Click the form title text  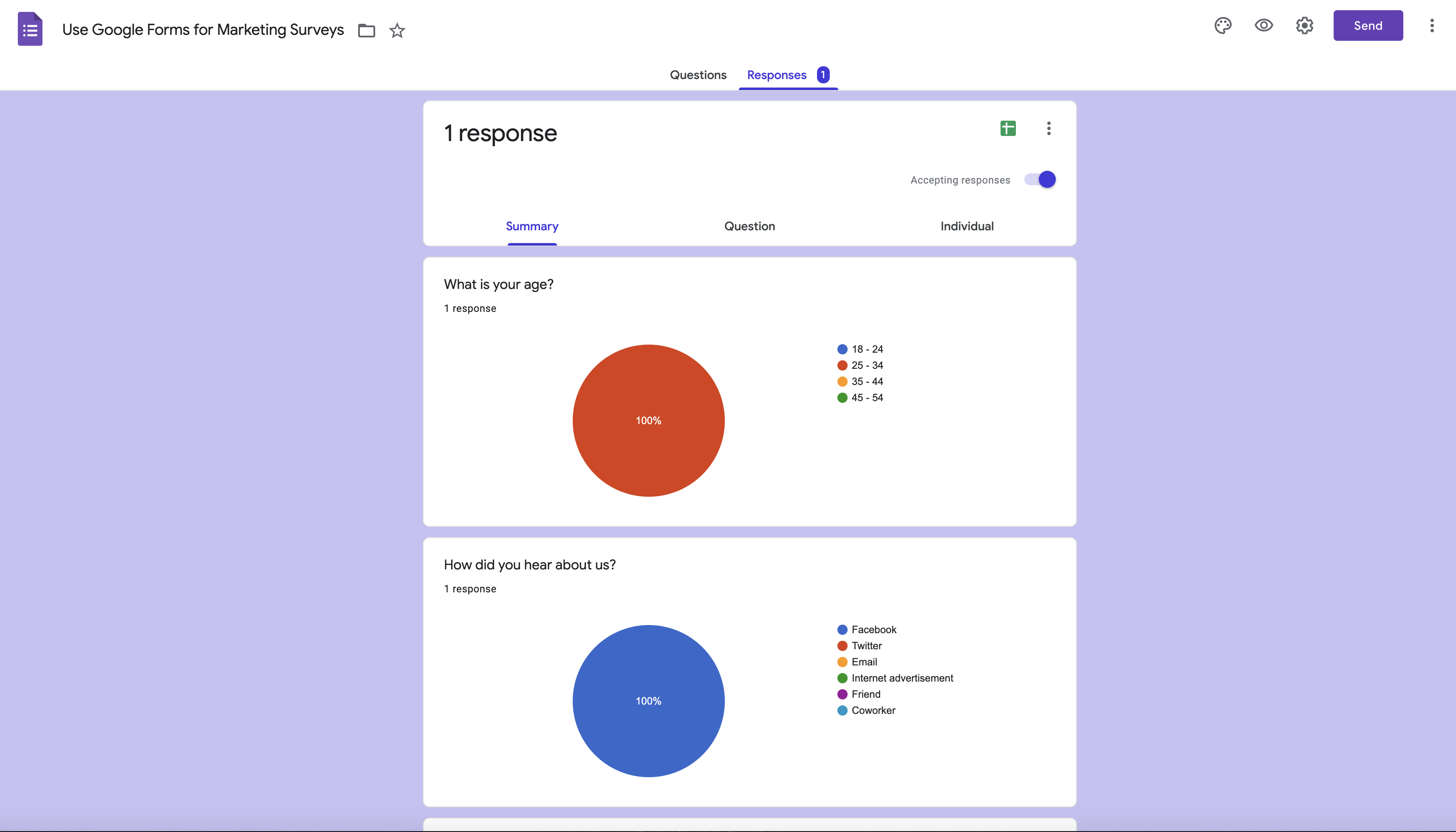203,30
